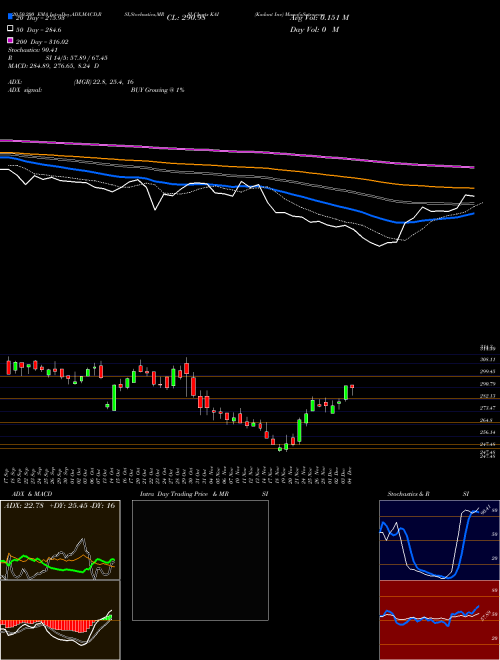Click the magenta 200 Day legend swatch
The image size is (500, 660).
point(10,40)
